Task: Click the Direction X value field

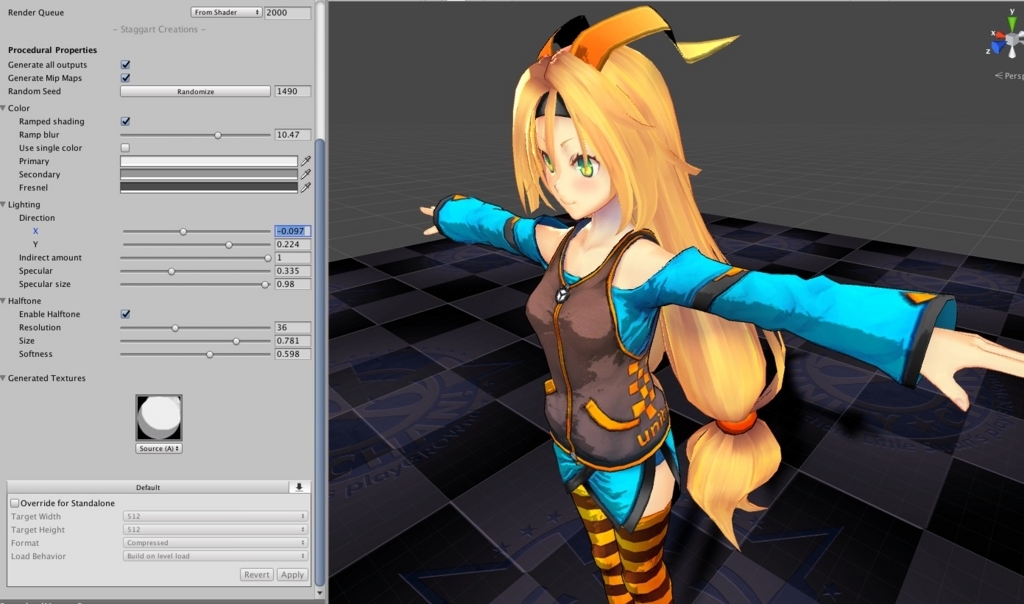Action: coord(292,231)
